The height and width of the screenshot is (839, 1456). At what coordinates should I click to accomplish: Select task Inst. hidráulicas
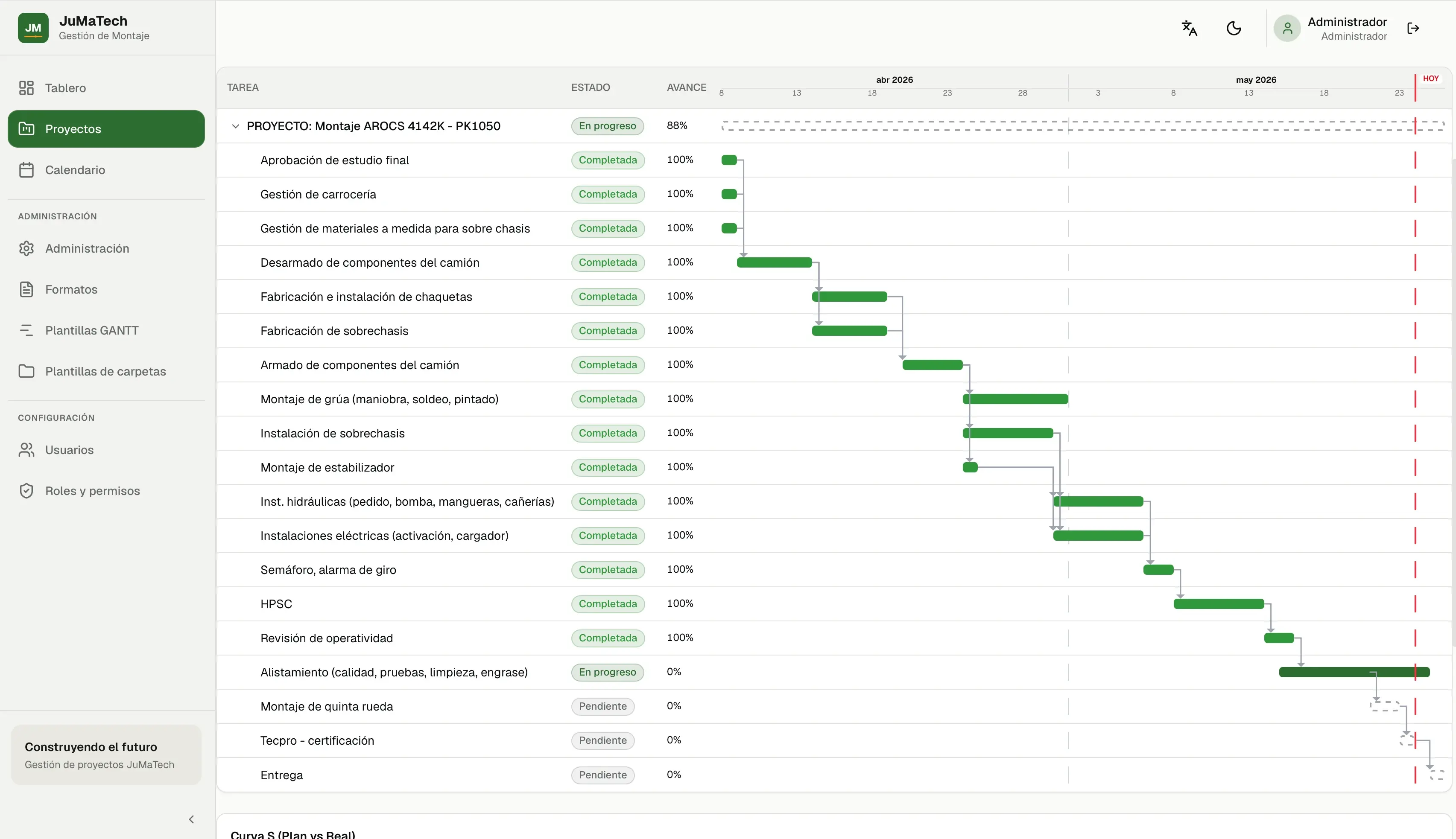click(407, 501)
